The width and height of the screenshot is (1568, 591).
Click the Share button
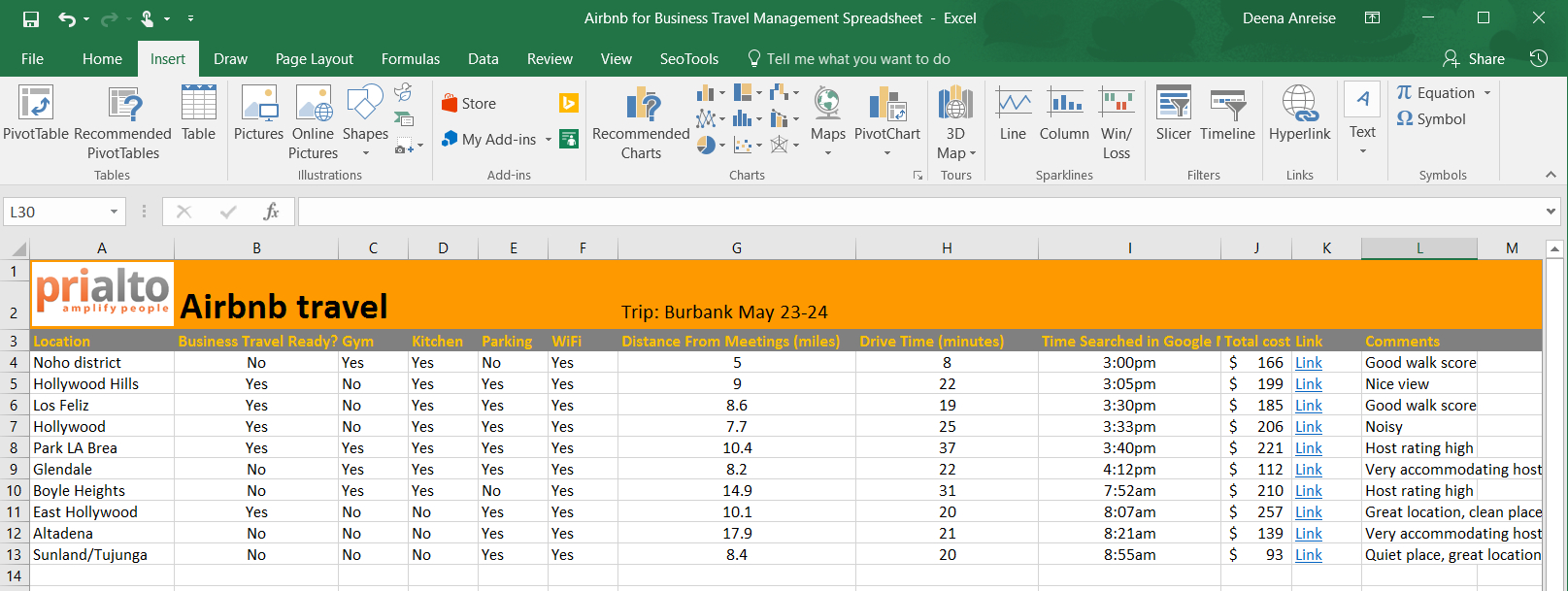coord(1474,59)
